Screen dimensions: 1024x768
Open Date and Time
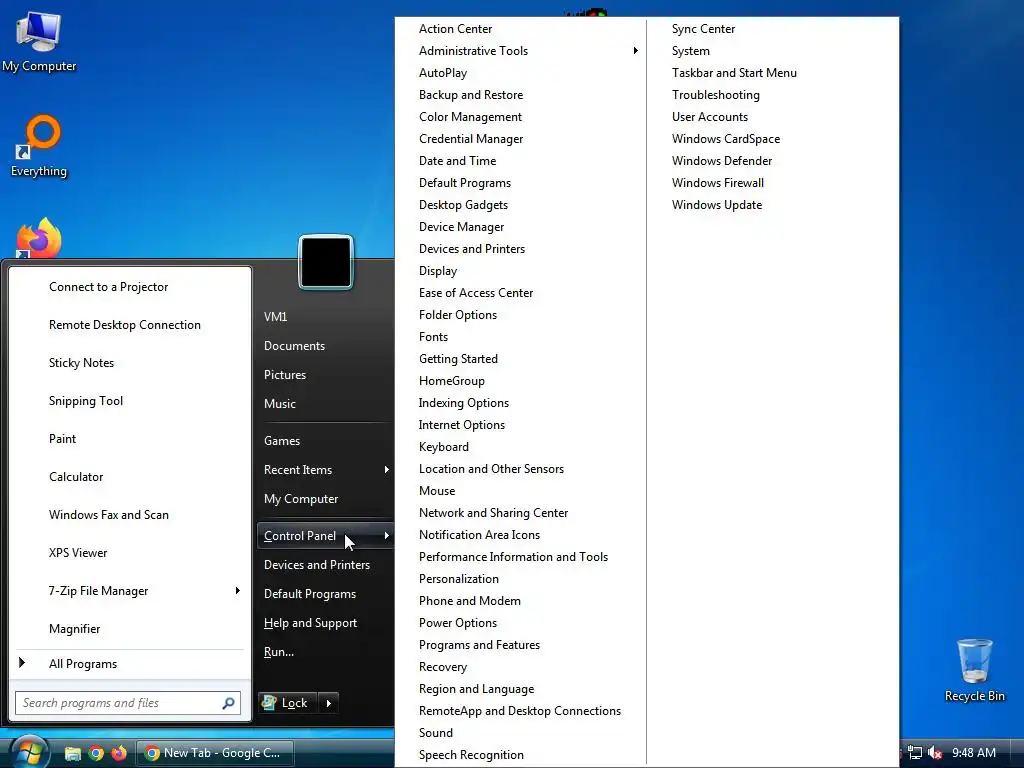(457, 161)
